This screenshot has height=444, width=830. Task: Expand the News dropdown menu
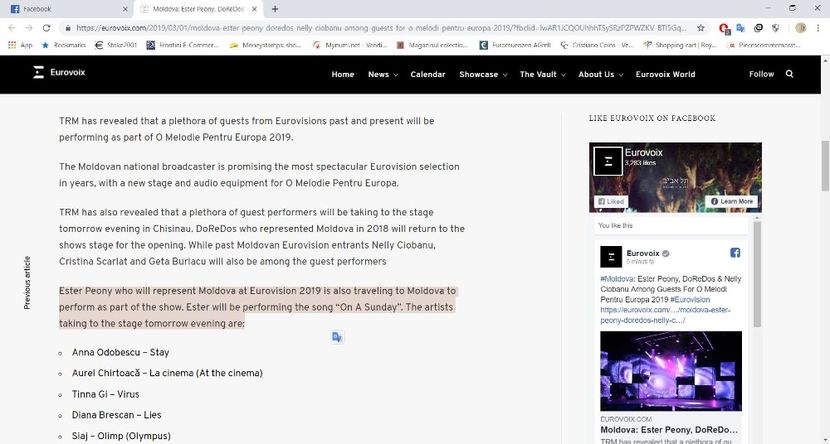[x=382, y=75]
